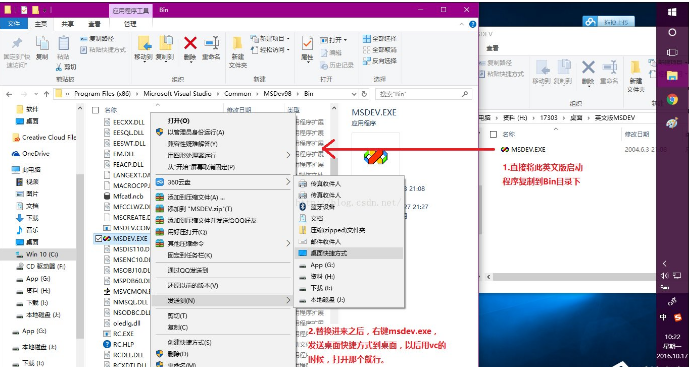Click the red Delete icon in ribbon
Screen dimensions: 692x367
[190, 43]
